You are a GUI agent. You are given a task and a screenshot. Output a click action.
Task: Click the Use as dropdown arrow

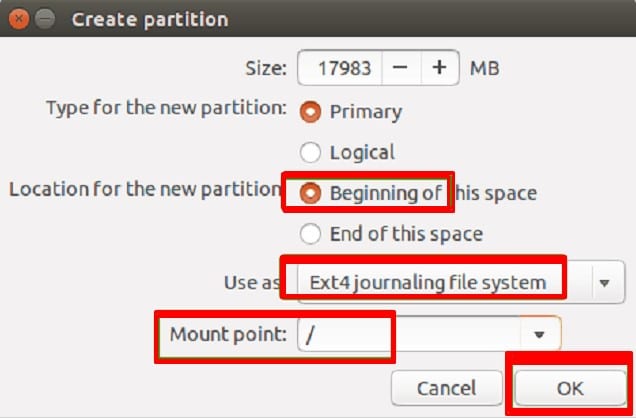tap(604, 283)
